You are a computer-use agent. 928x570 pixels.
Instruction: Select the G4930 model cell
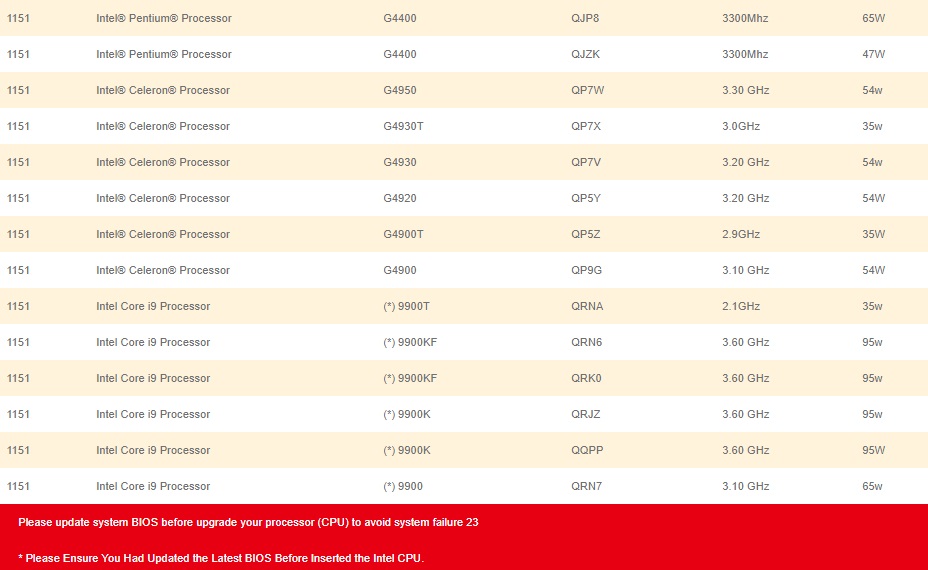click(399, 162)
